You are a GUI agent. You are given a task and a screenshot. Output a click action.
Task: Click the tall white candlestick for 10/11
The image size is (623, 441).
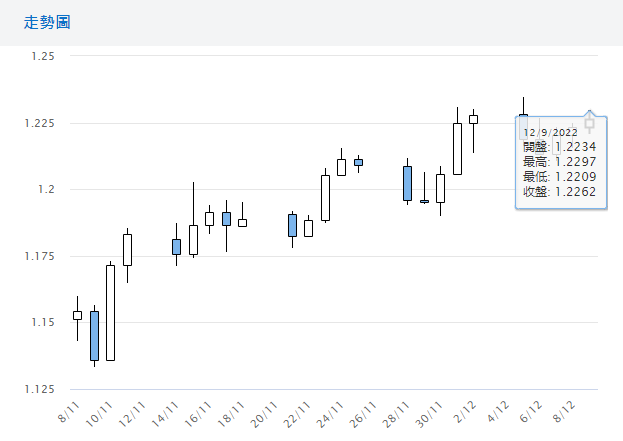tap(110, 312)
